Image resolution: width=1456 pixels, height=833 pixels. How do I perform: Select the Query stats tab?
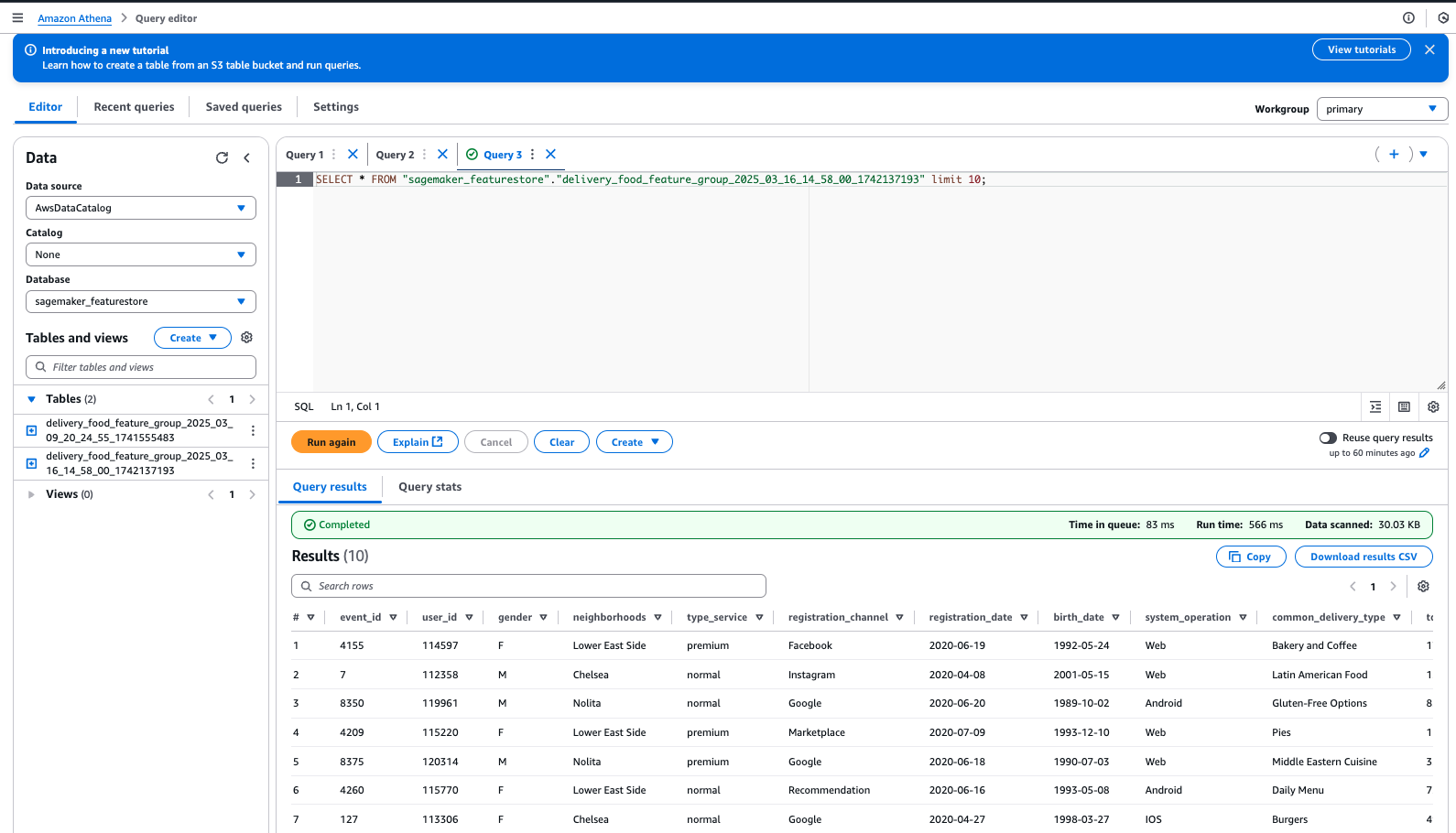pos(429,487)
